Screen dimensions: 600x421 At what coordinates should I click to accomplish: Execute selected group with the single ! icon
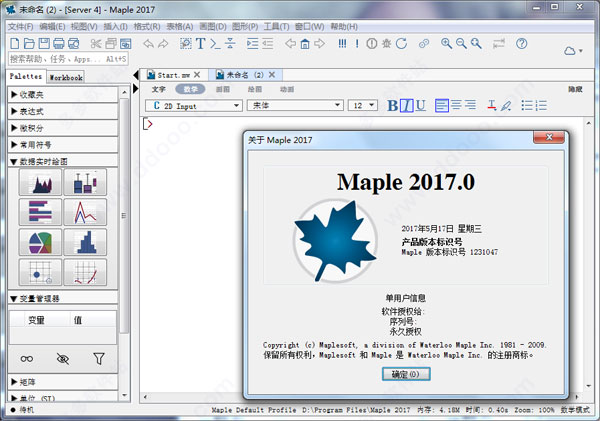tap(357, 44)
